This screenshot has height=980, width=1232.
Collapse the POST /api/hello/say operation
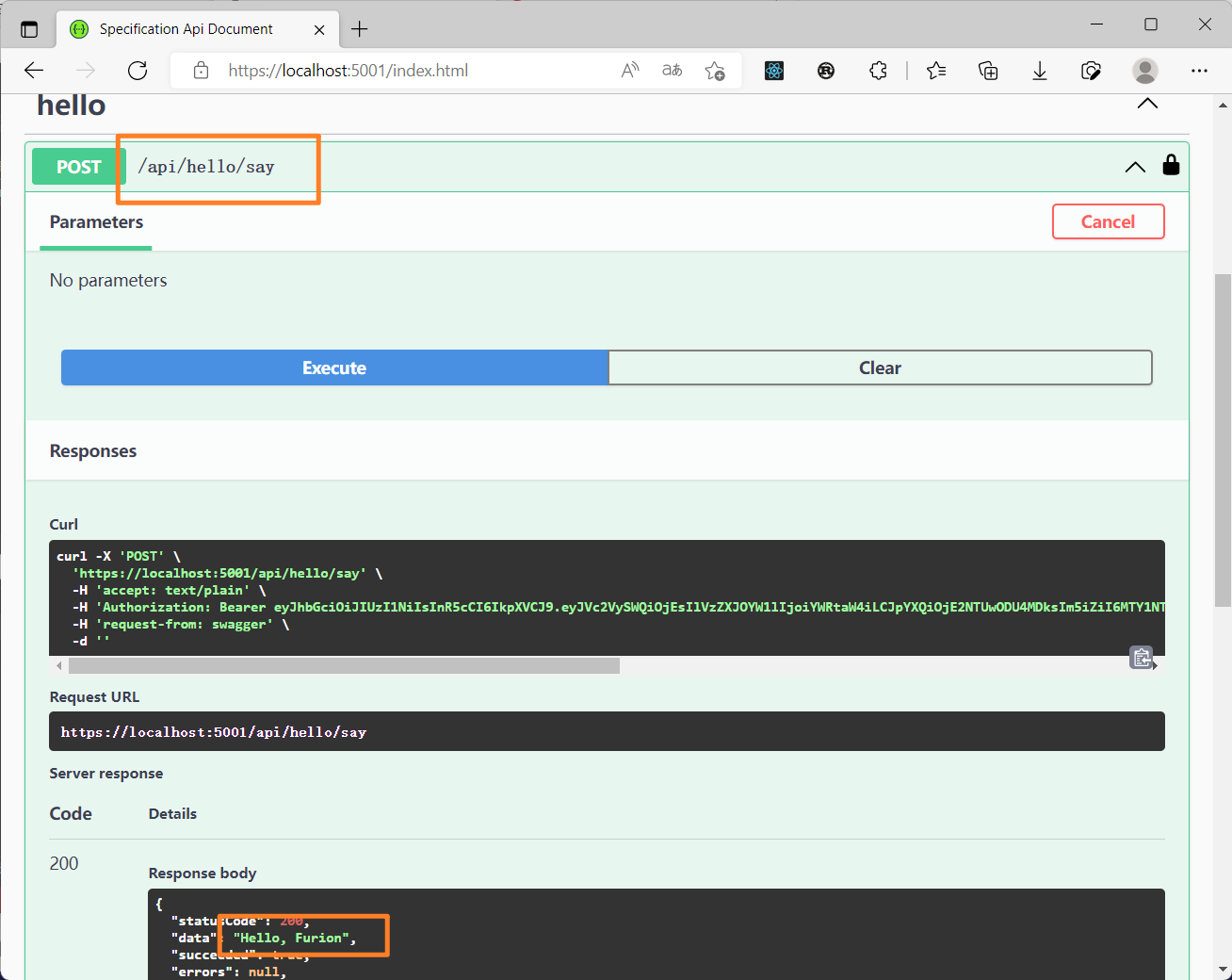pos(1134,167)
